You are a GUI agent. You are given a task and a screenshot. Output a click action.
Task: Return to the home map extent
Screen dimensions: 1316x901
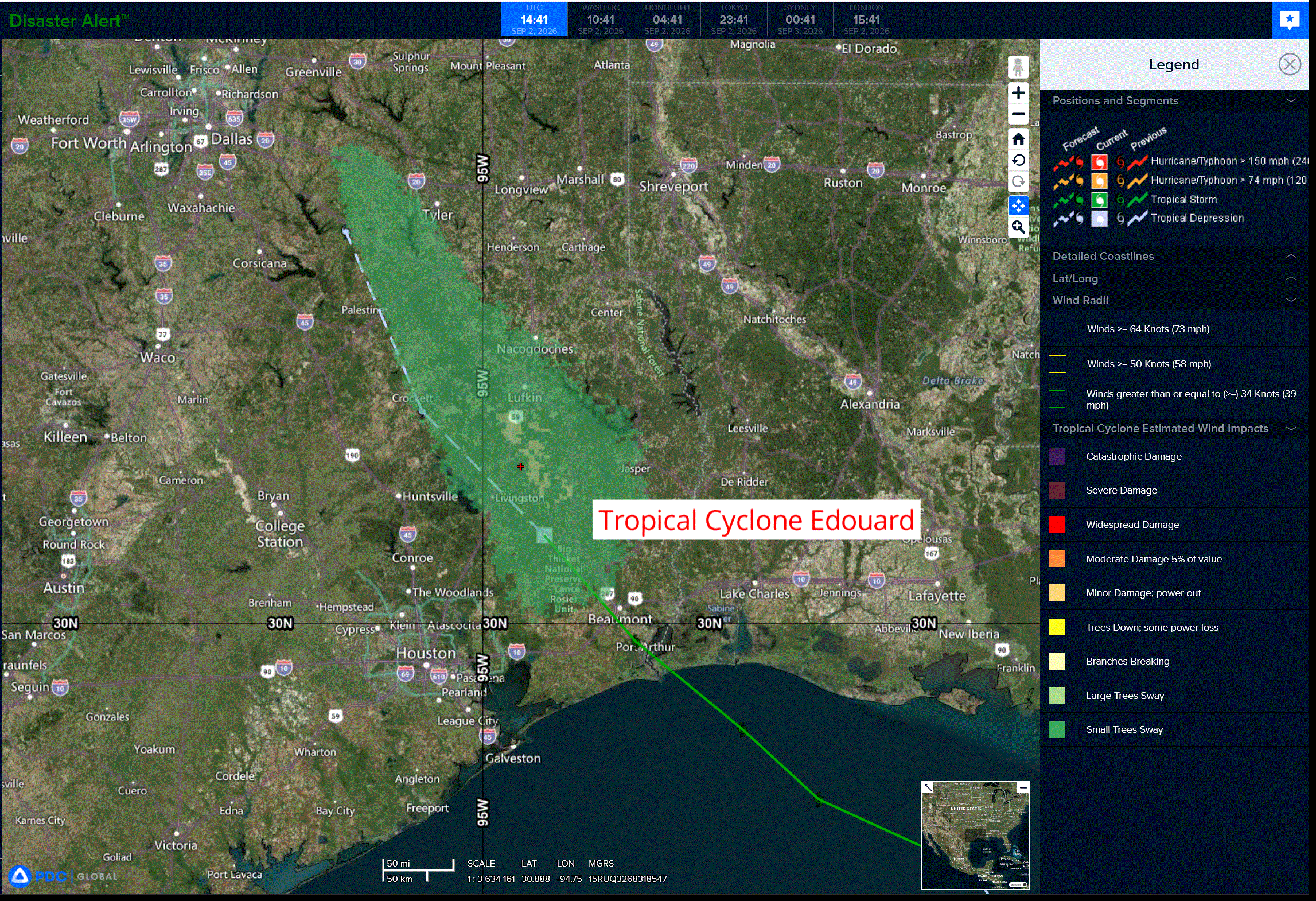[1018, 139]
